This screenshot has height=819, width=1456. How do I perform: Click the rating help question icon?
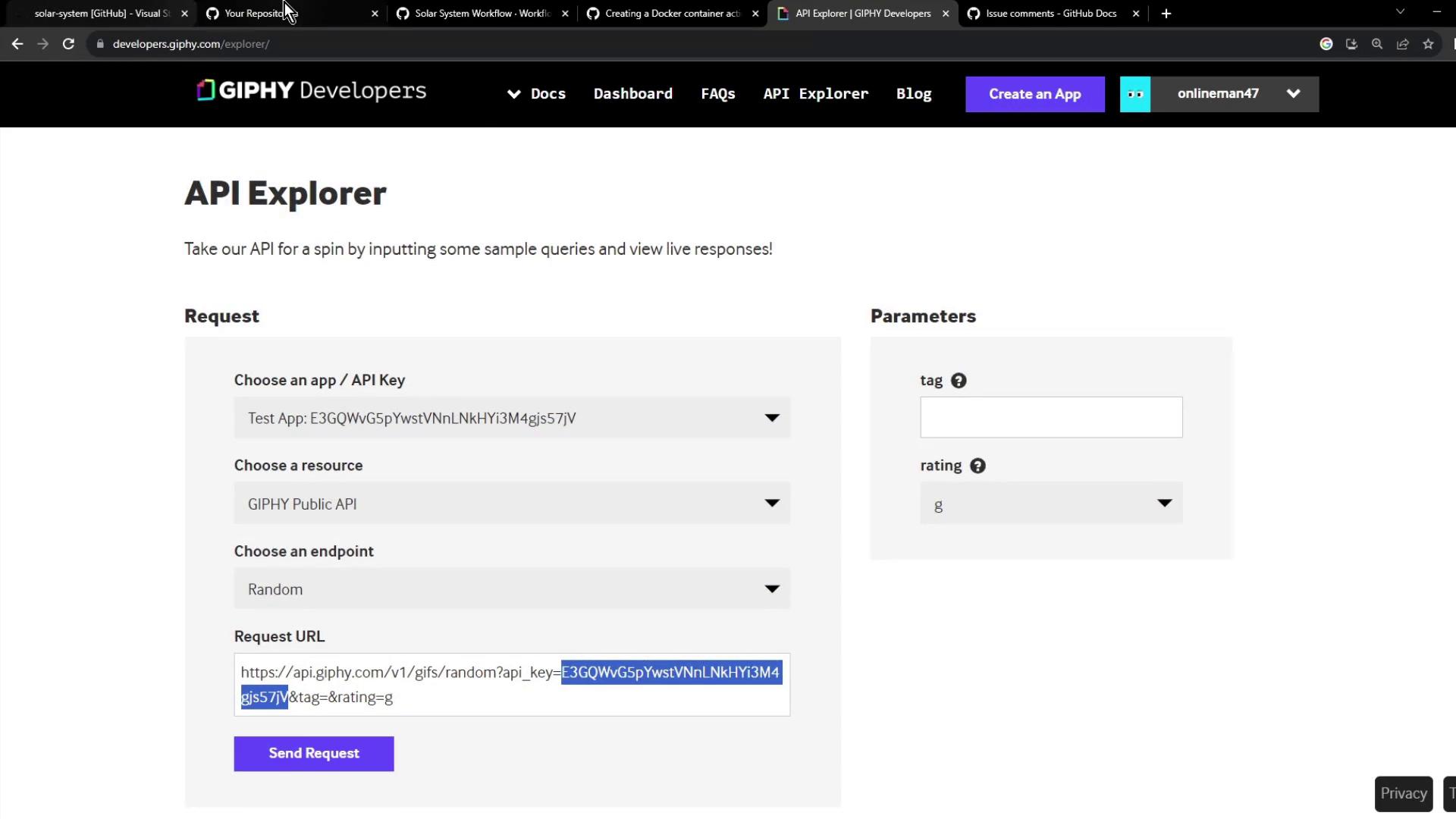click(977, 466)
